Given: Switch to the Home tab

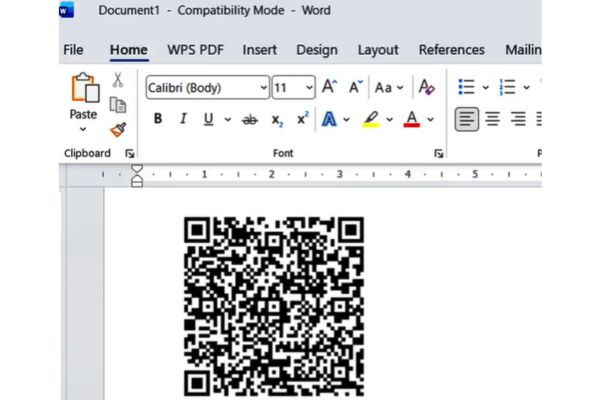Looking at the screenshot, I should [129, 50].
